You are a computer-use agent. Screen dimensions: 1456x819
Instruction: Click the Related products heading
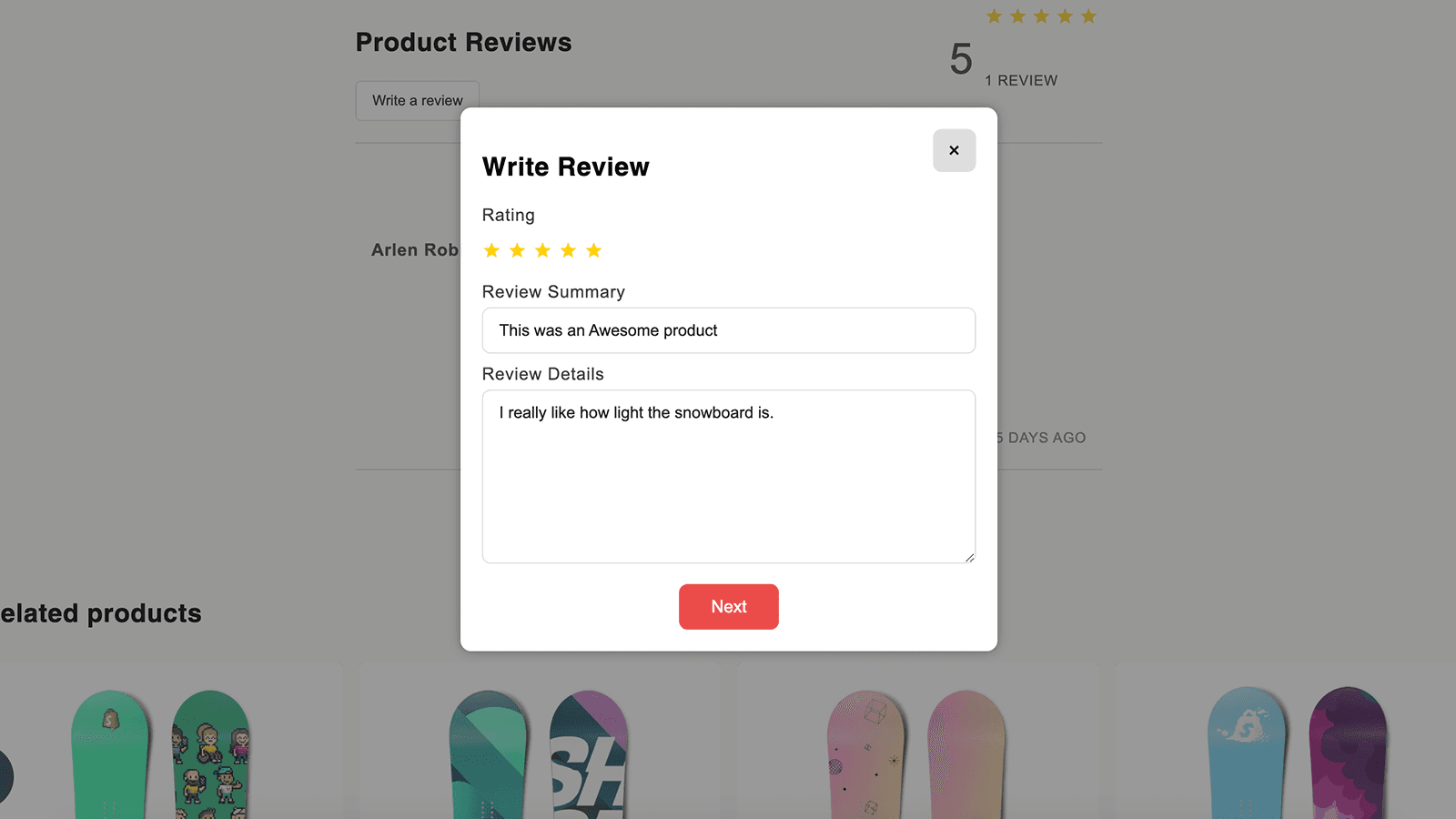(100, 613)
